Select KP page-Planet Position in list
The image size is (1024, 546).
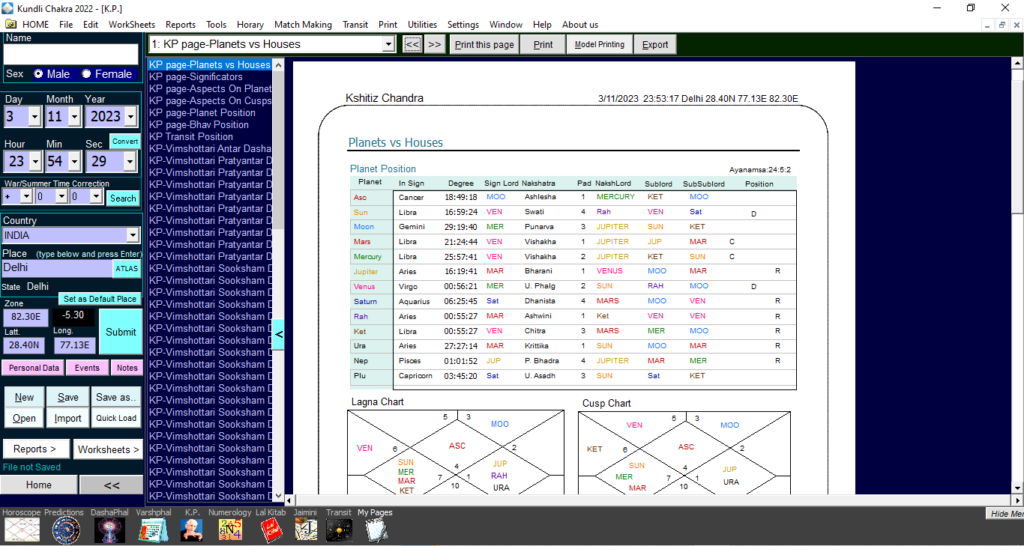tap(202, 112)
